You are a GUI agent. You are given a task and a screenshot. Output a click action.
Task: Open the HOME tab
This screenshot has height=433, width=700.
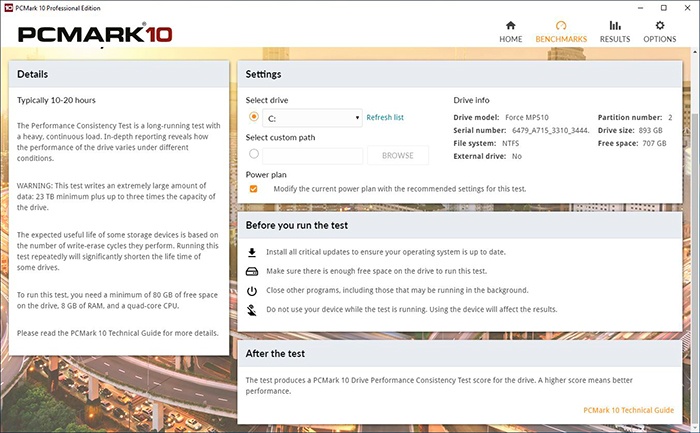[510, 32]
